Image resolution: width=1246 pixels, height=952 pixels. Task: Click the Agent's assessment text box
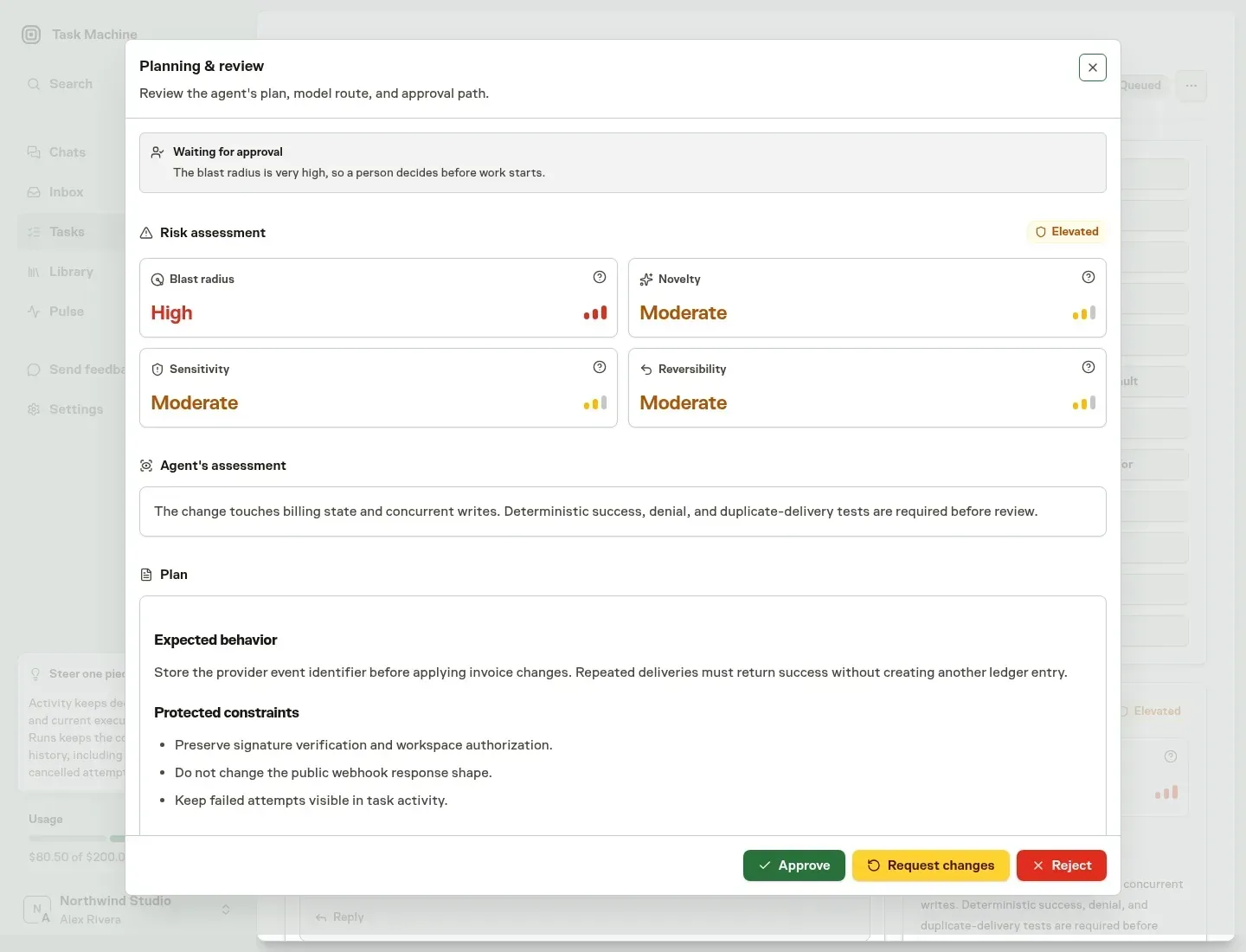click(x=623, y=511)
